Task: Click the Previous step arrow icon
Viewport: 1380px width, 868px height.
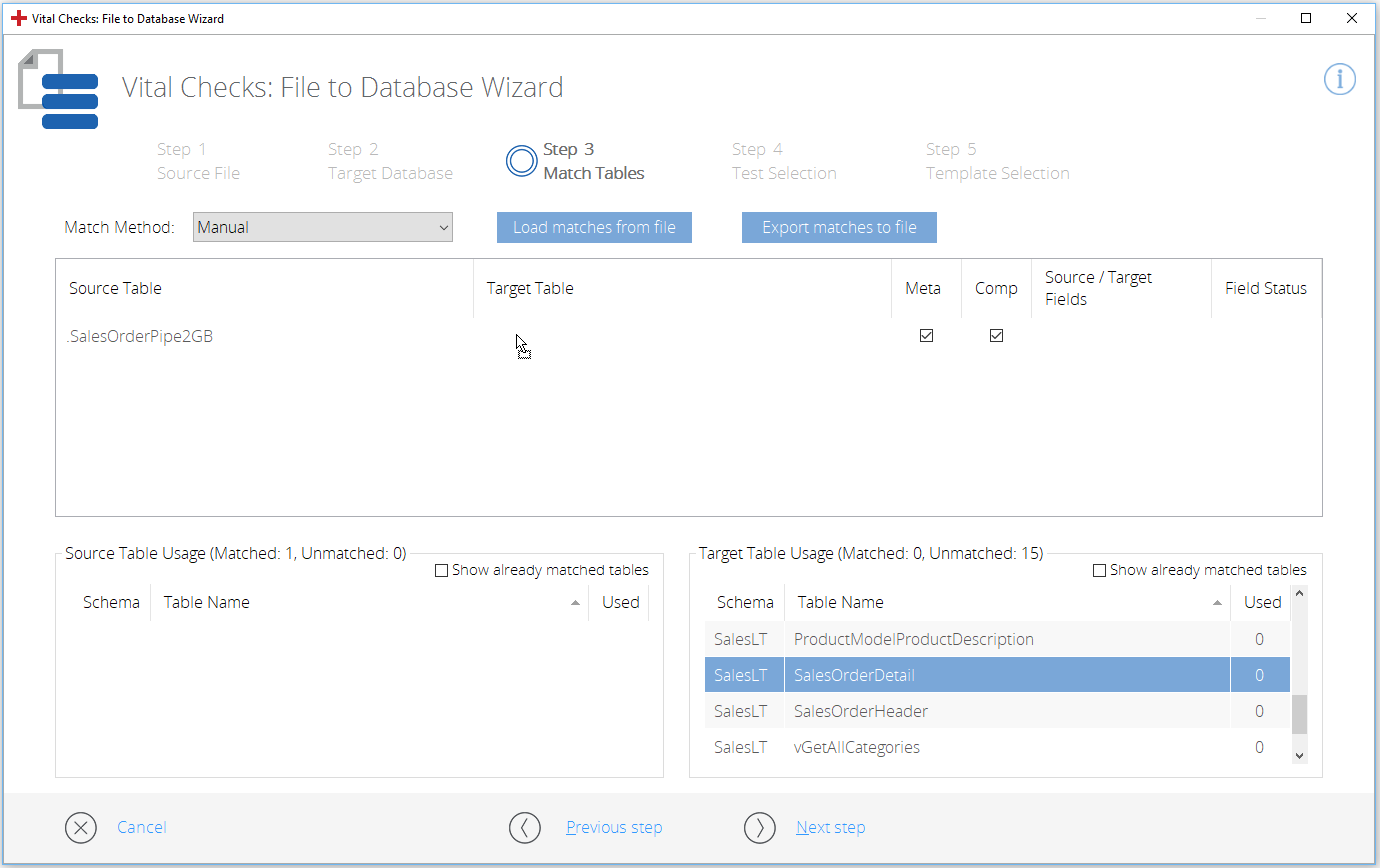Action: coord(524,828)
